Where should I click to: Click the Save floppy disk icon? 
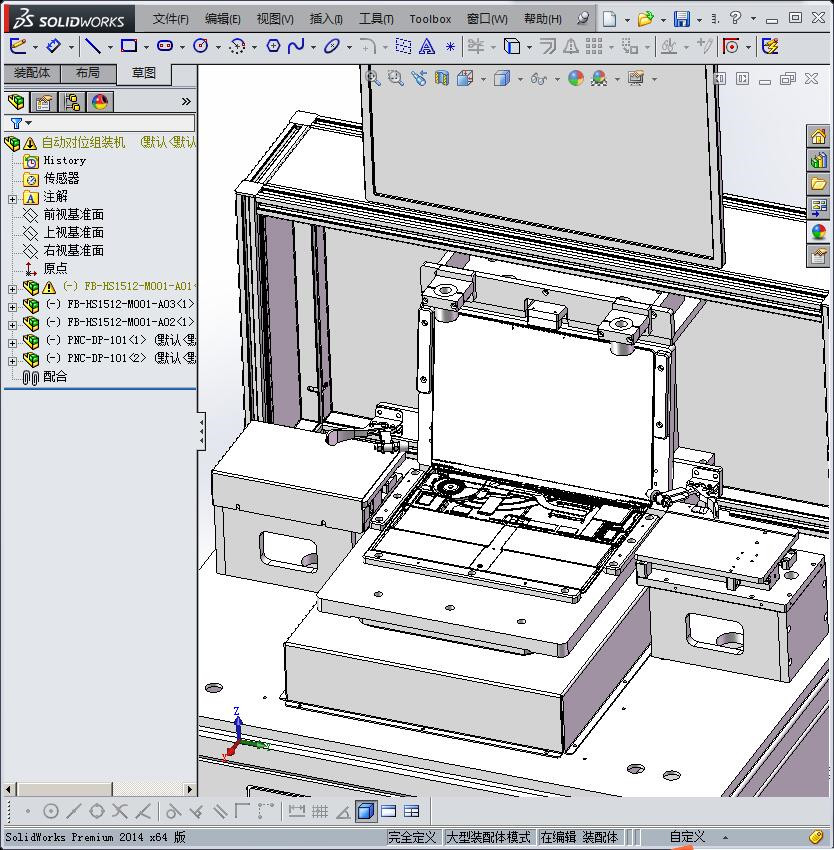(x=682, y=19)
